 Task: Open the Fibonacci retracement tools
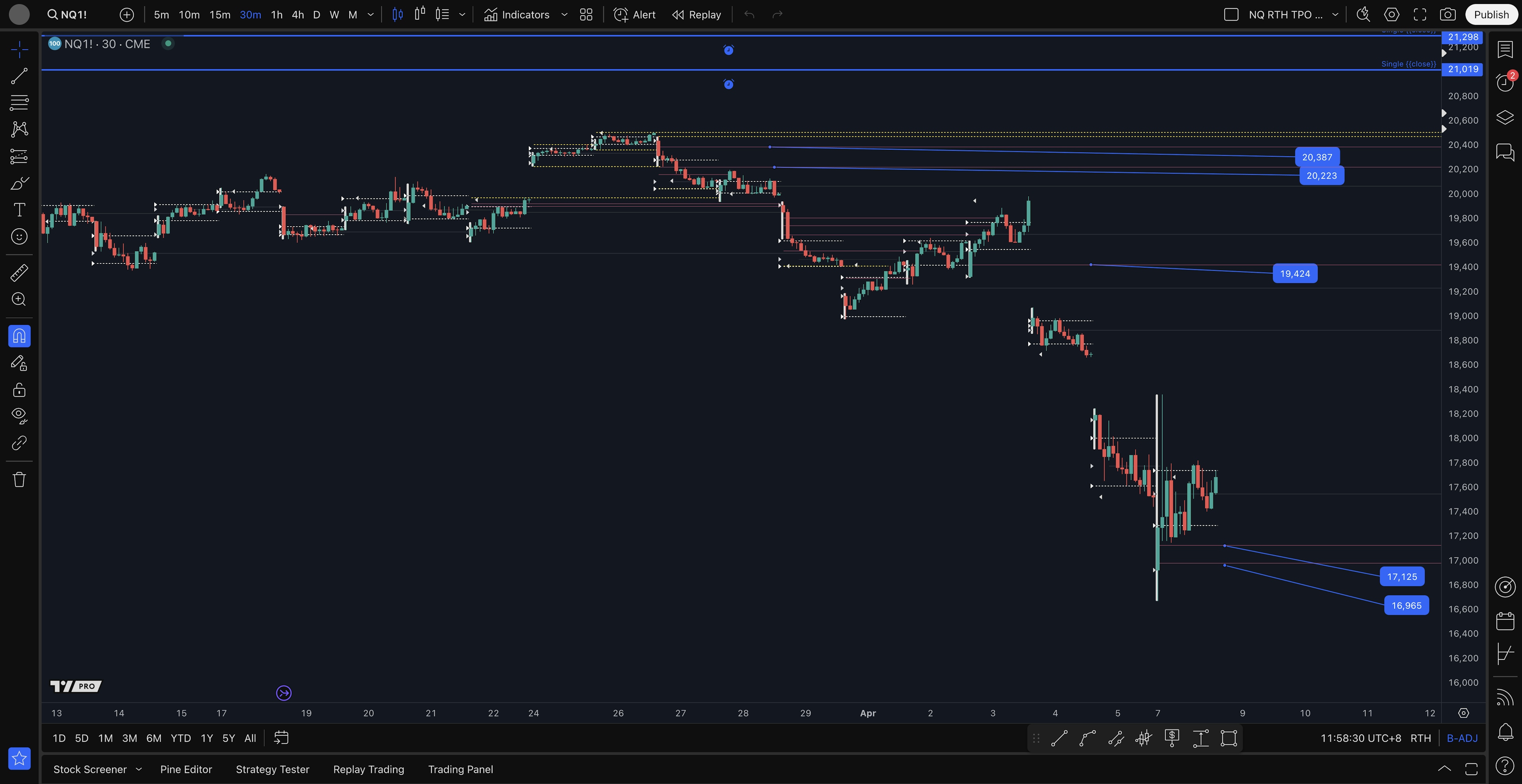point(19,103)
